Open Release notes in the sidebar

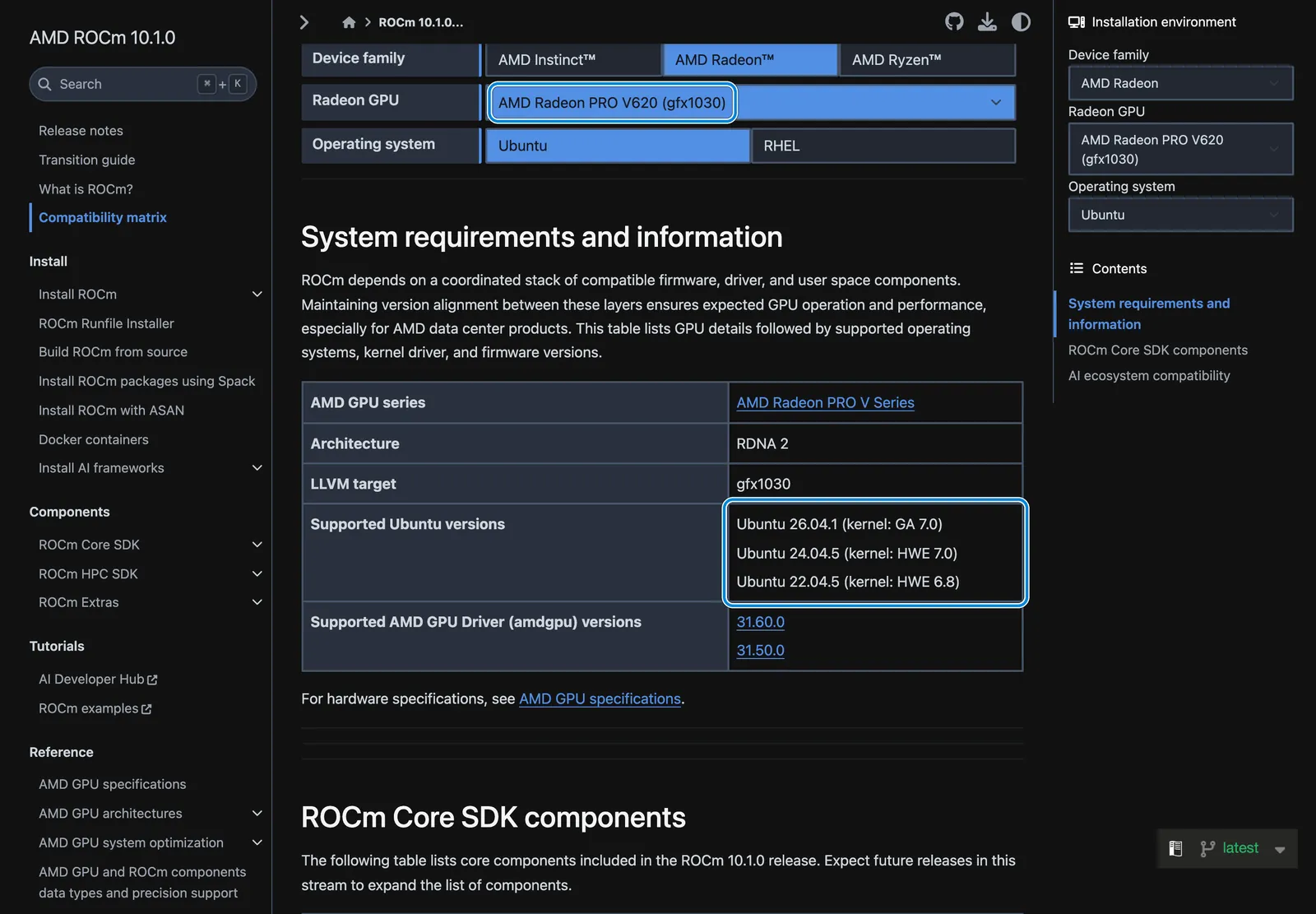(x=81, y=131)
